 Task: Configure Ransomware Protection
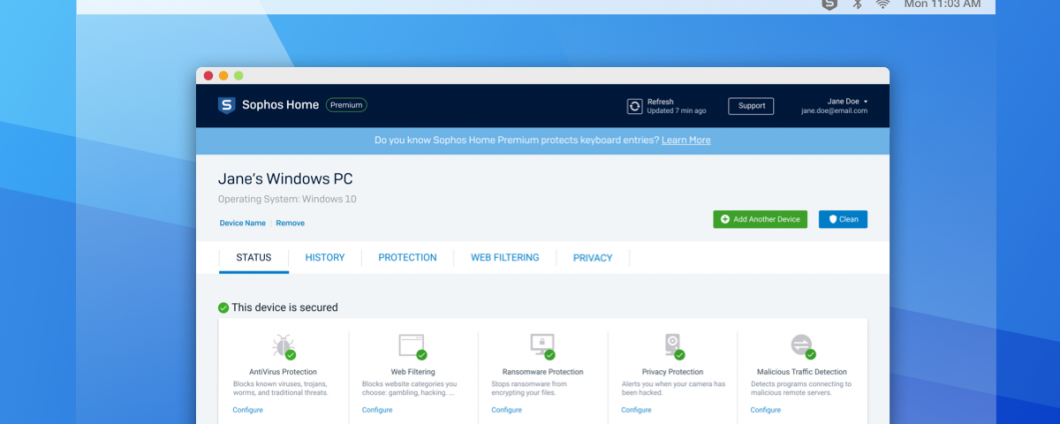pos(506,410)
